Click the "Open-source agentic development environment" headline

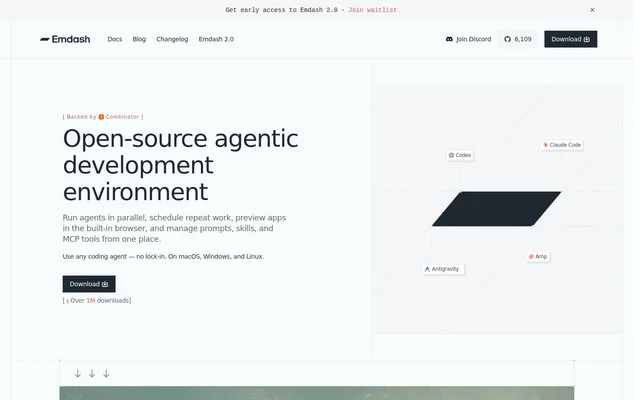180,165
